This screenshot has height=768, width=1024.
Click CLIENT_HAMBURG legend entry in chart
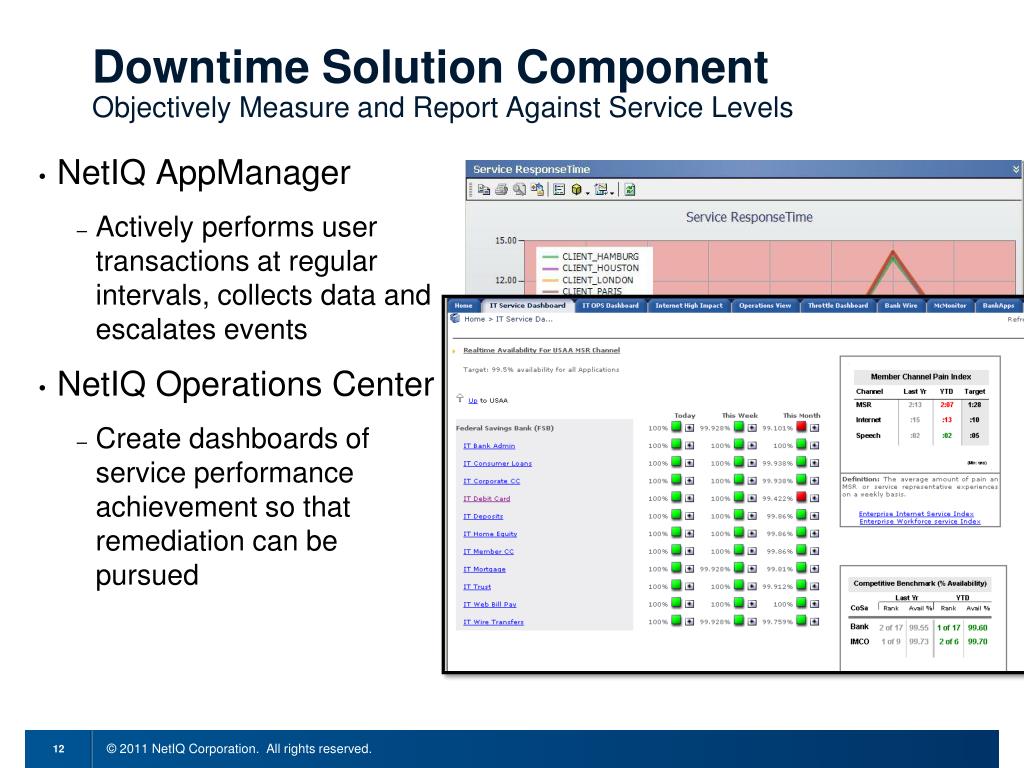tap(591, 257)
